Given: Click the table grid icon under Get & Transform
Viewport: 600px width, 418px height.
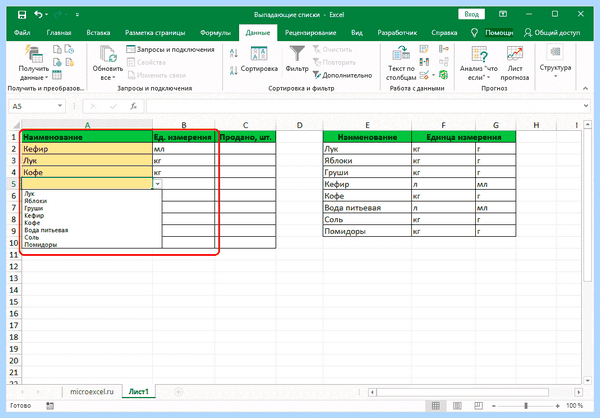Looking at the screenshot, I should tap(57, 75).
